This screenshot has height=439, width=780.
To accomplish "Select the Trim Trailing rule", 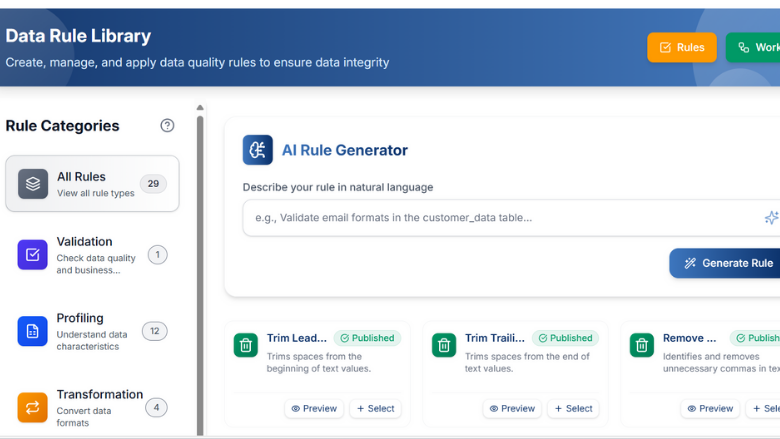I will 573,408.
